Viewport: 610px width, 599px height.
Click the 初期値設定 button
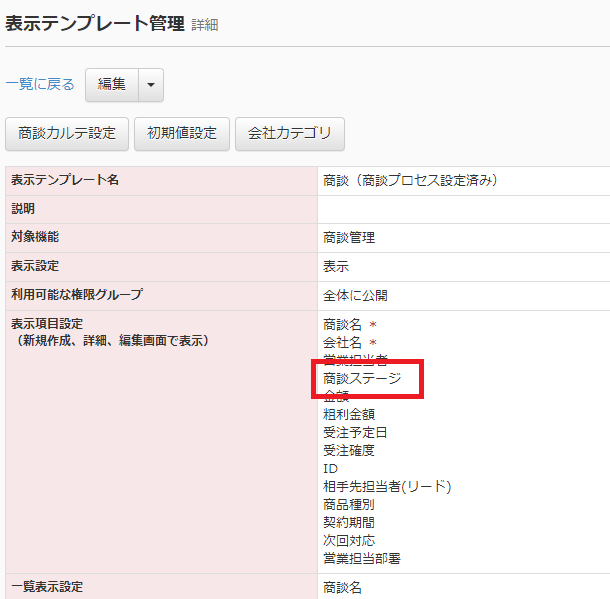click(x=182, y=133)
